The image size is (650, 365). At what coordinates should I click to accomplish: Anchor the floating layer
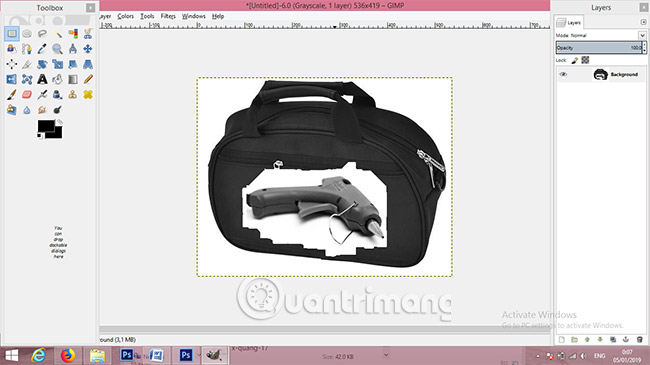tap(626, 340)
